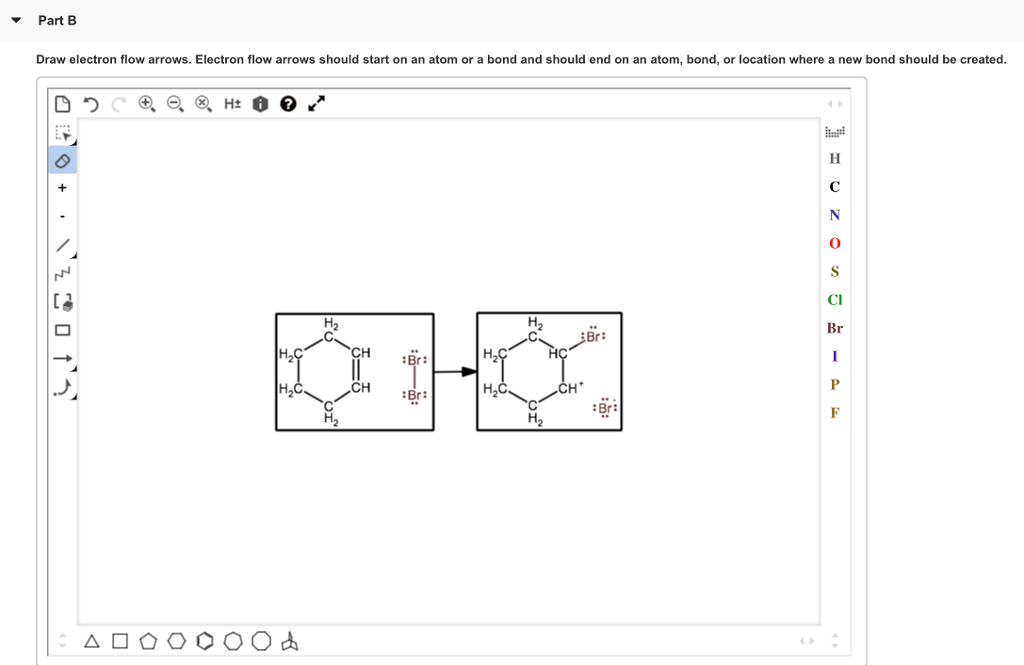Select the straight reaction arrow tool
The image size is (1024, 665).
coord(62,356)
